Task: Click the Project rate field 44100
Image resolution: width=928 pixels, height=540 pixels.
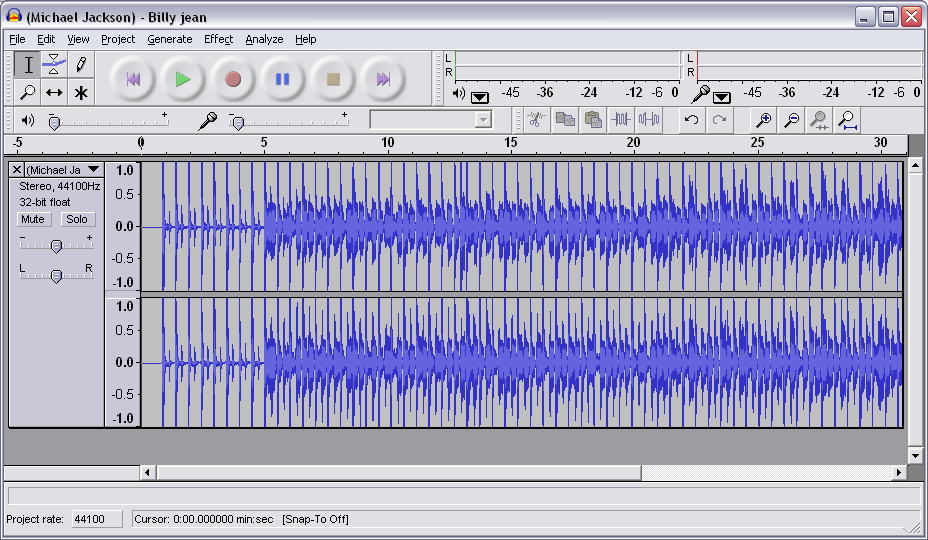Action: click(x=97, y=519)
